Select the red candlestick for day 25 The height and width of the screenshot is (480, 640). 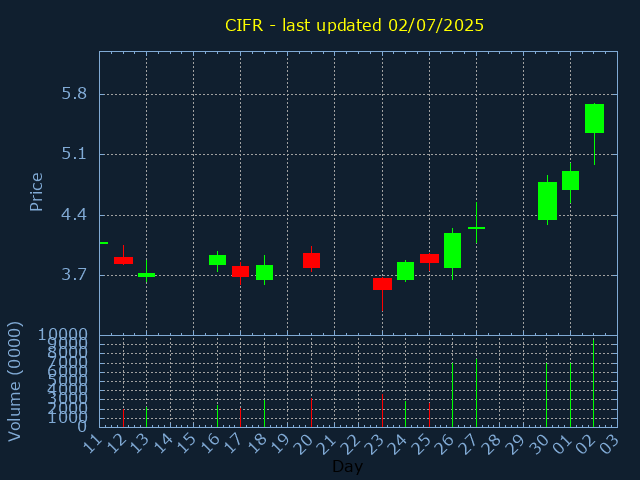[x=429, y=258]
